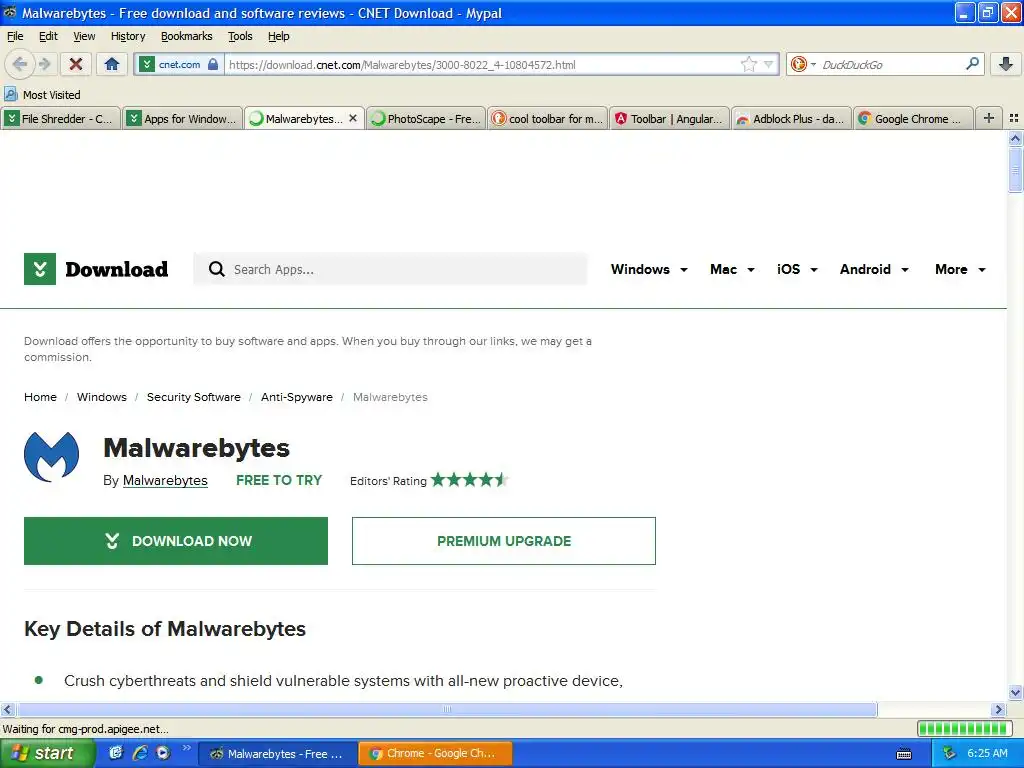Viewport: 1024px width, 768px height.
Task: Open the Help menu
Action: point(278,36)
